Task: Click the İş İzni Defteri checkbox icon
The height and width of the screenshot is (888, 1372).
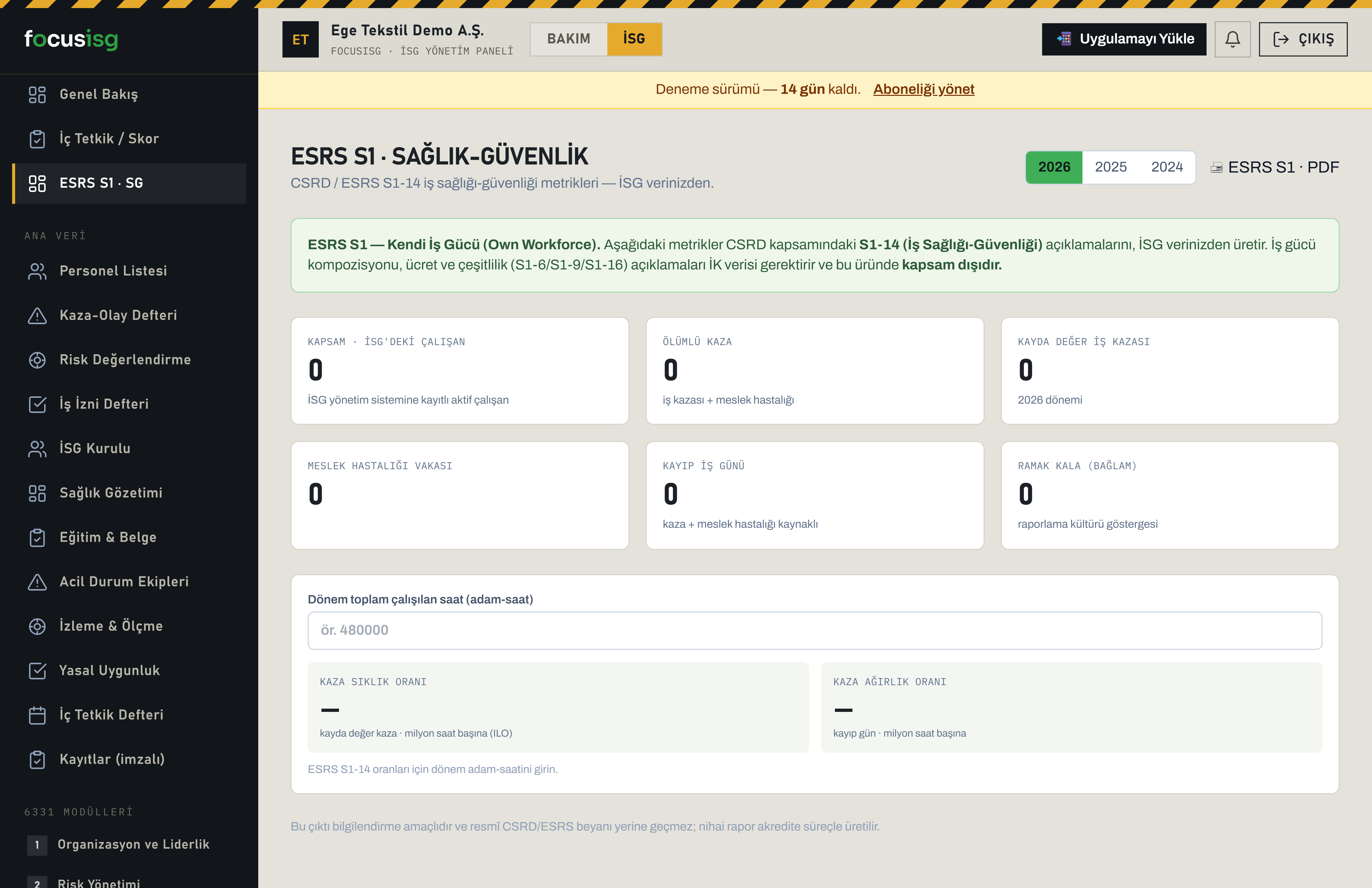Action: pos(38,404)
